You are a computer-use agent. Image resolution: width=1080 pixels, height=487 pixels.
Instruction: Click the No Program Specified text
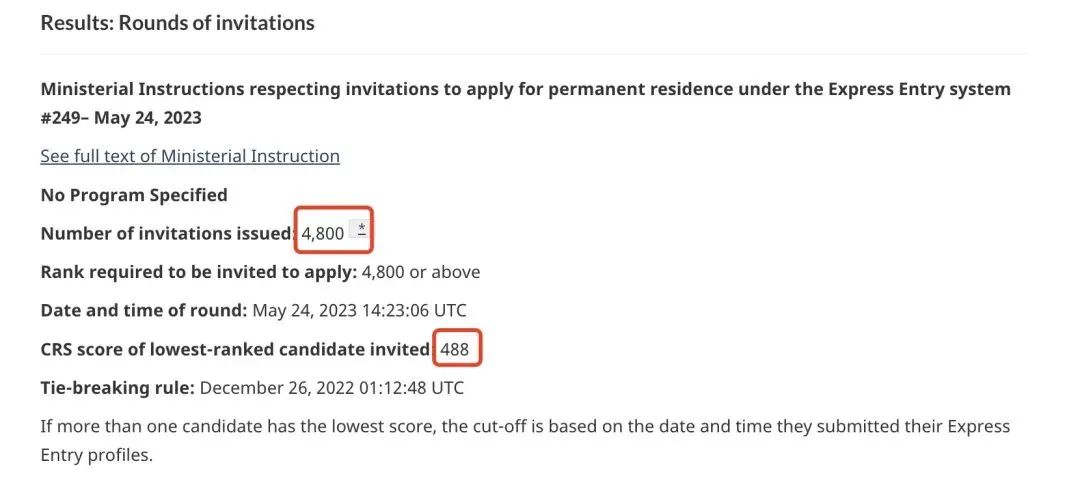[134, 195]
